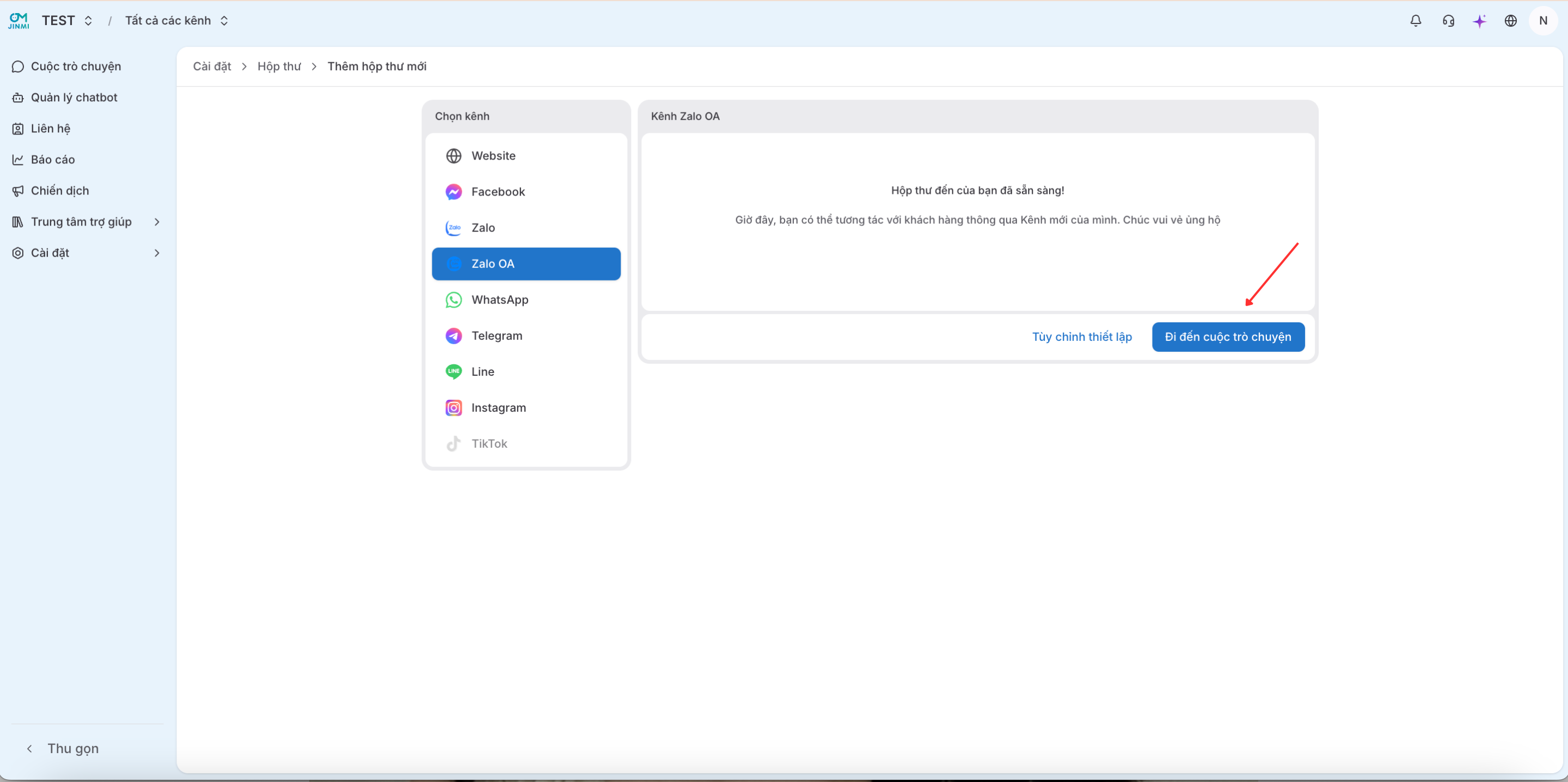Image resolution: width=1568 pixels, height=782 pixels.
Task: Click the purple AI sparkle icon
Action: [x=1479, y=21]
